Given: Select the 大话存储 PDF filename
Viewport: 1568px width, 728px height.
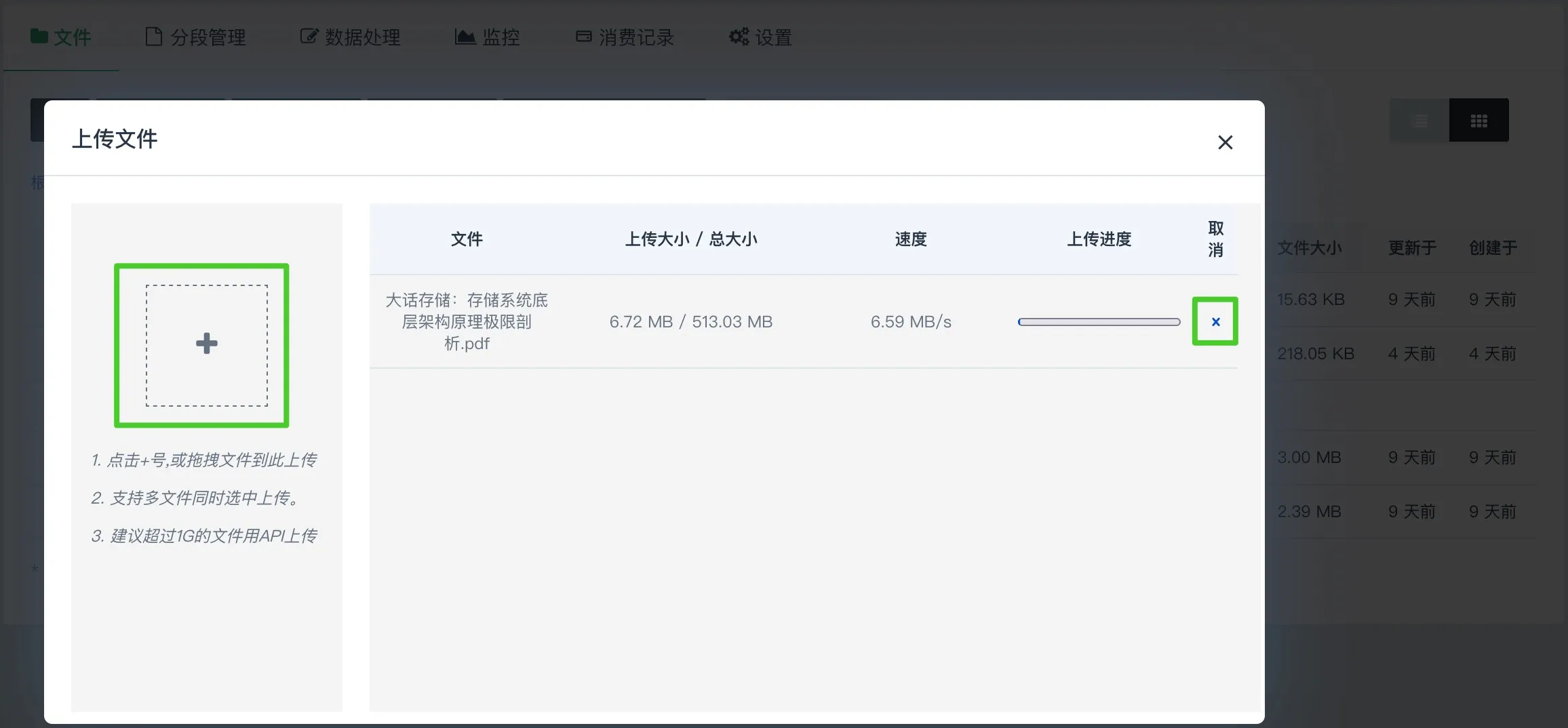Looking at the screenshot, I should (x=467, y=322).
